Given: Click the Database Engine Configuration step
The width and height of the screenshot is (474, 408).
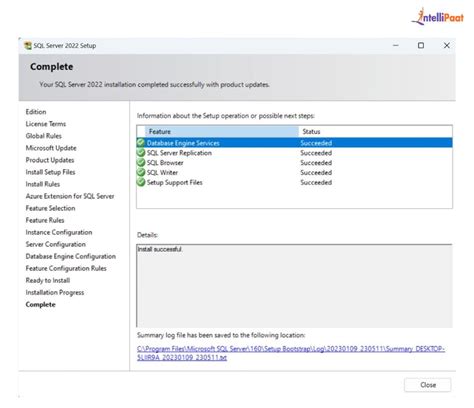Looking at the screenshot, I should [71, 256].
